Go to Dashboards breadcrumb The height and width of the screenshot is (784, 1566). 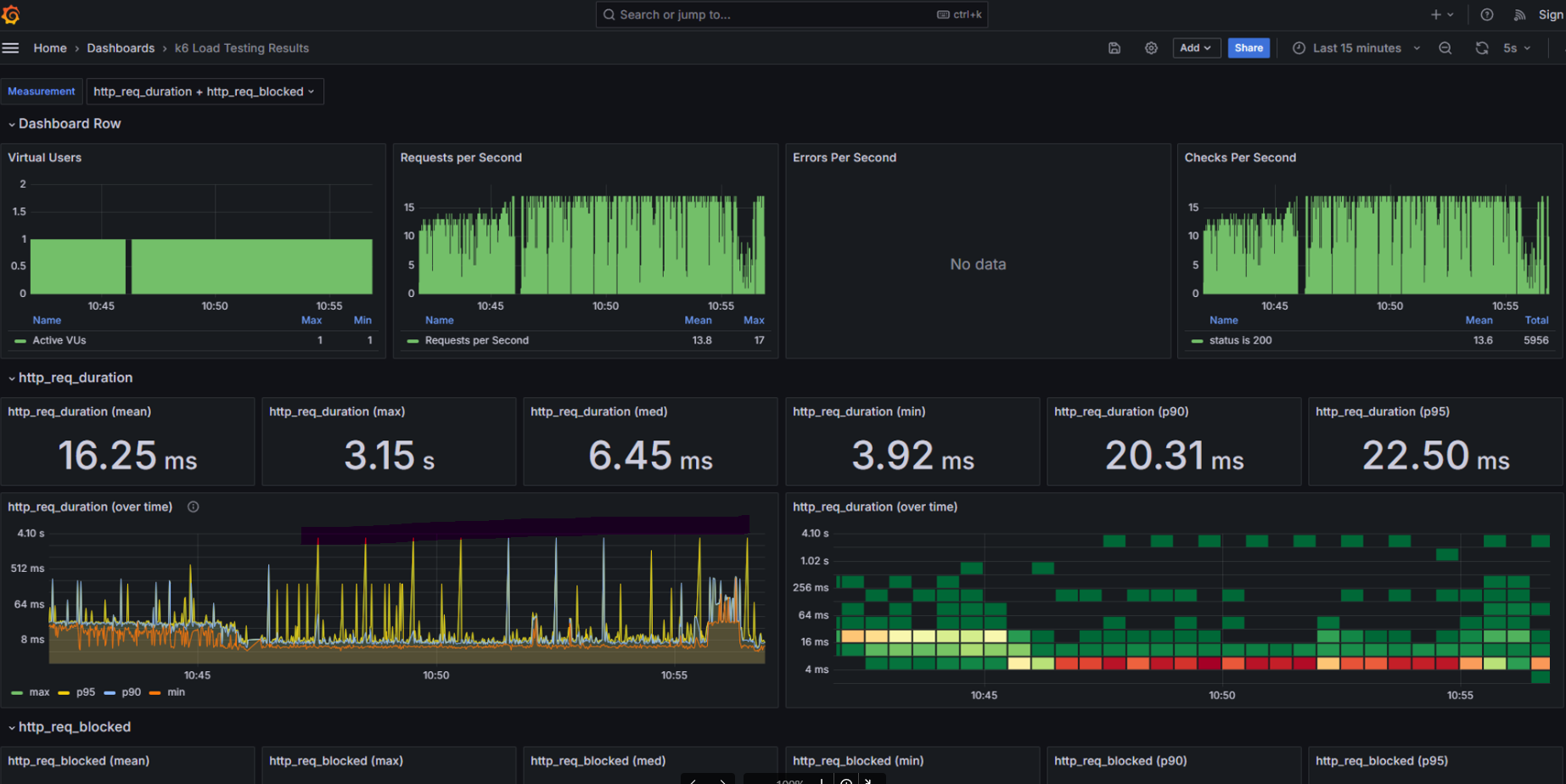tap(121, 48)
